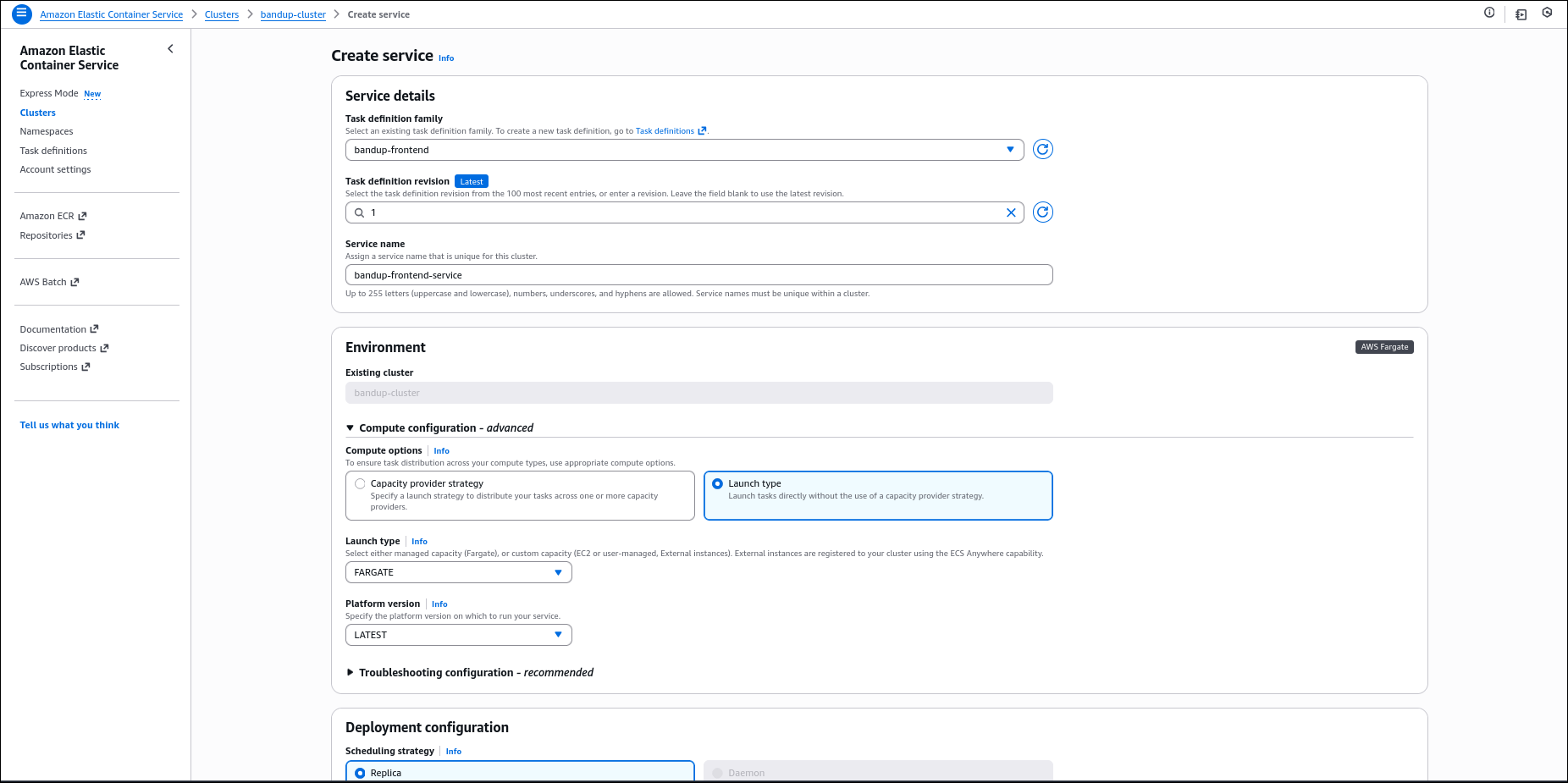
Task: Open the LATEST platform version selector
Action: [x=458, y=634]
